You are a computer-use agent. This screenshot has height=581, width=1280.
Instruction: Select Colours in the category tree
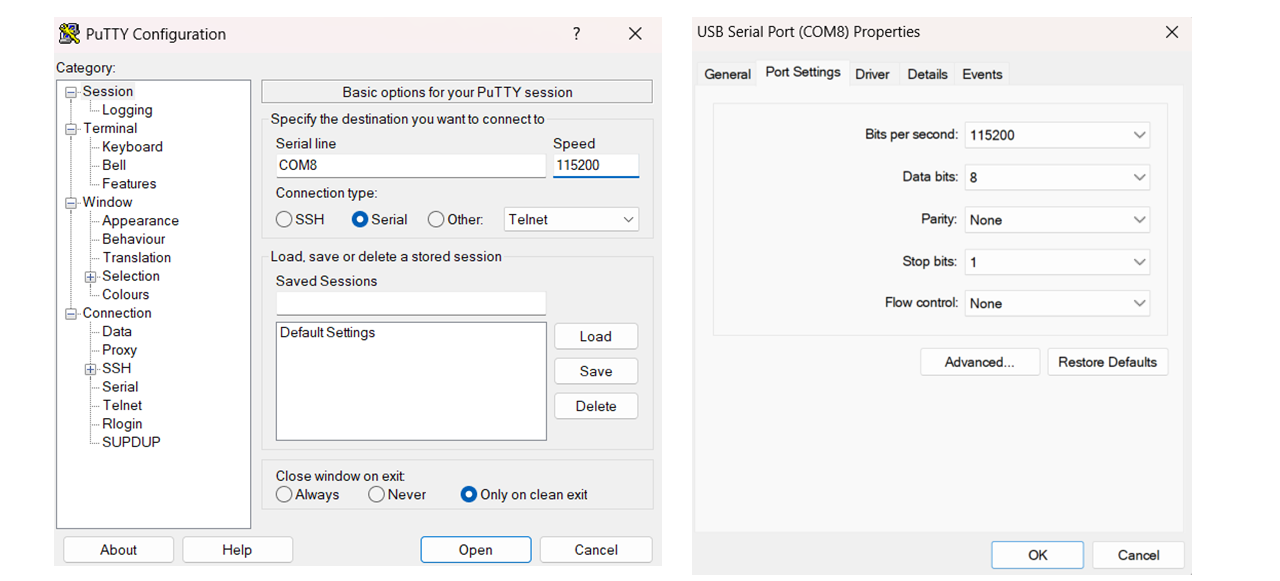pyautogui.click(x=125, y=295)
